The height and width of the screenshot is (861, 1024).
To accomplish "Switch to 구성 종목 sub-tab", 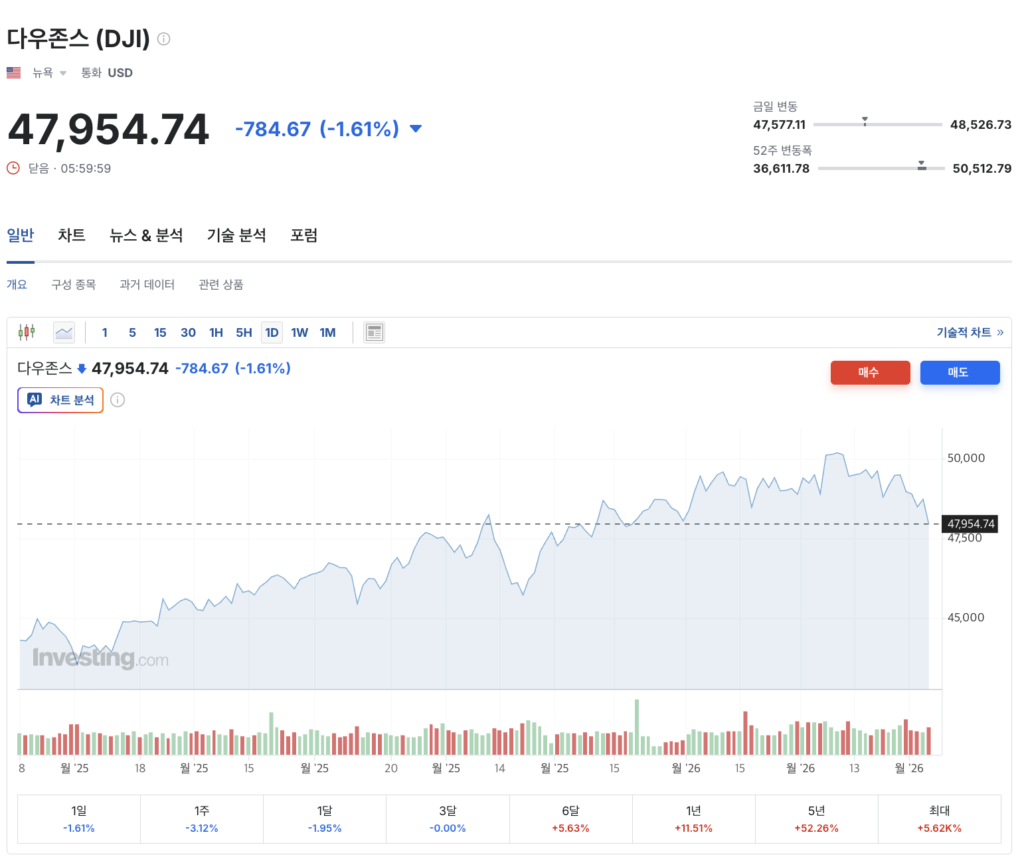I will coord(74,285).
